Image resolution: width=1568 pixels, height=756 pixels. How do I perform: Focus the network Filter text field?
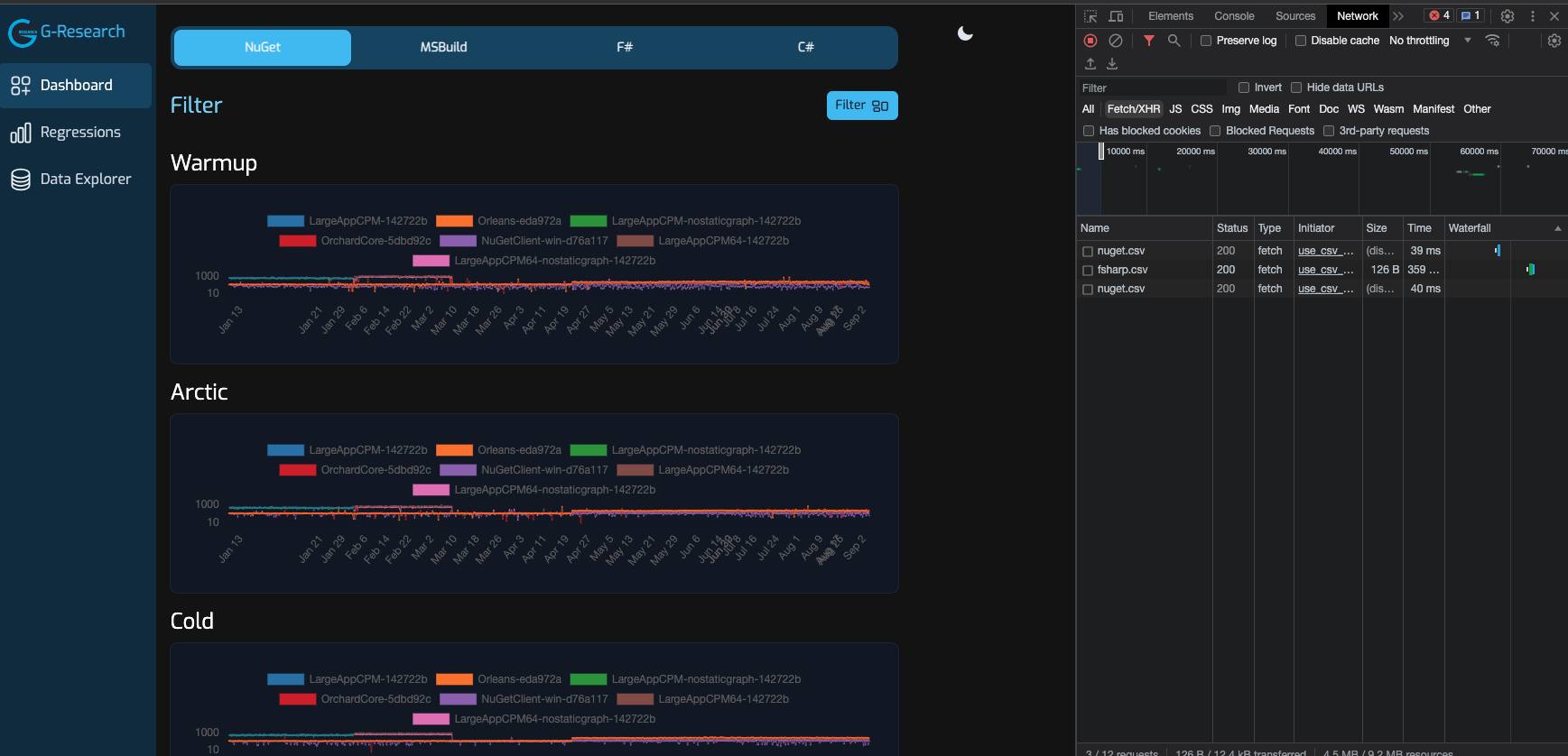point(1153,88)
